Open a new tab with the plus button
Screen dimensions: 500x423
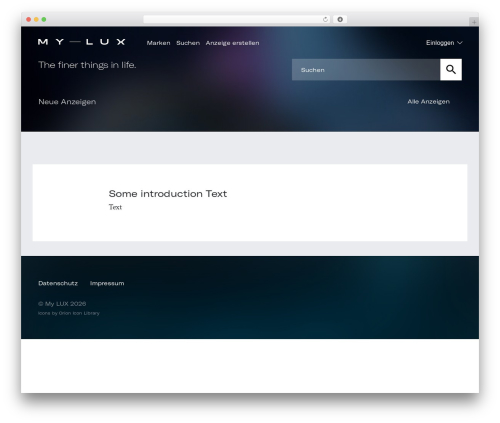click(474, 22)
